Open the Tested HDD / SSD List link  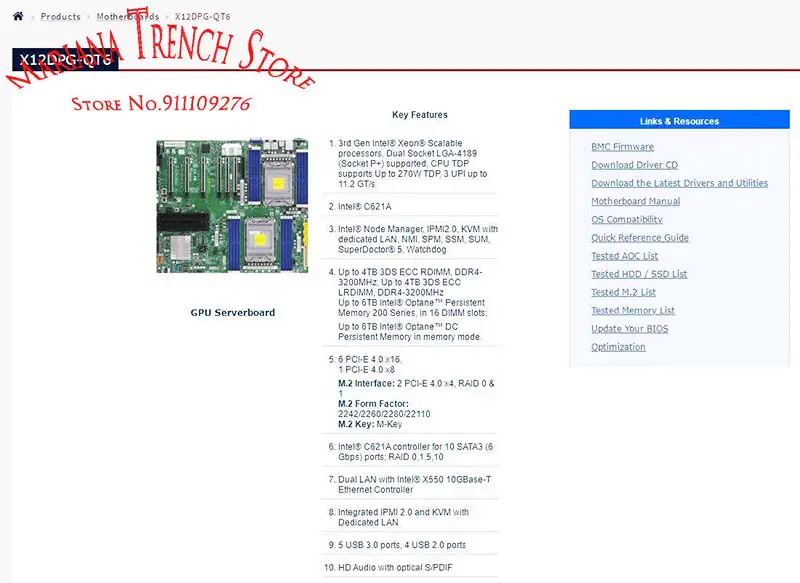(639, 274)
